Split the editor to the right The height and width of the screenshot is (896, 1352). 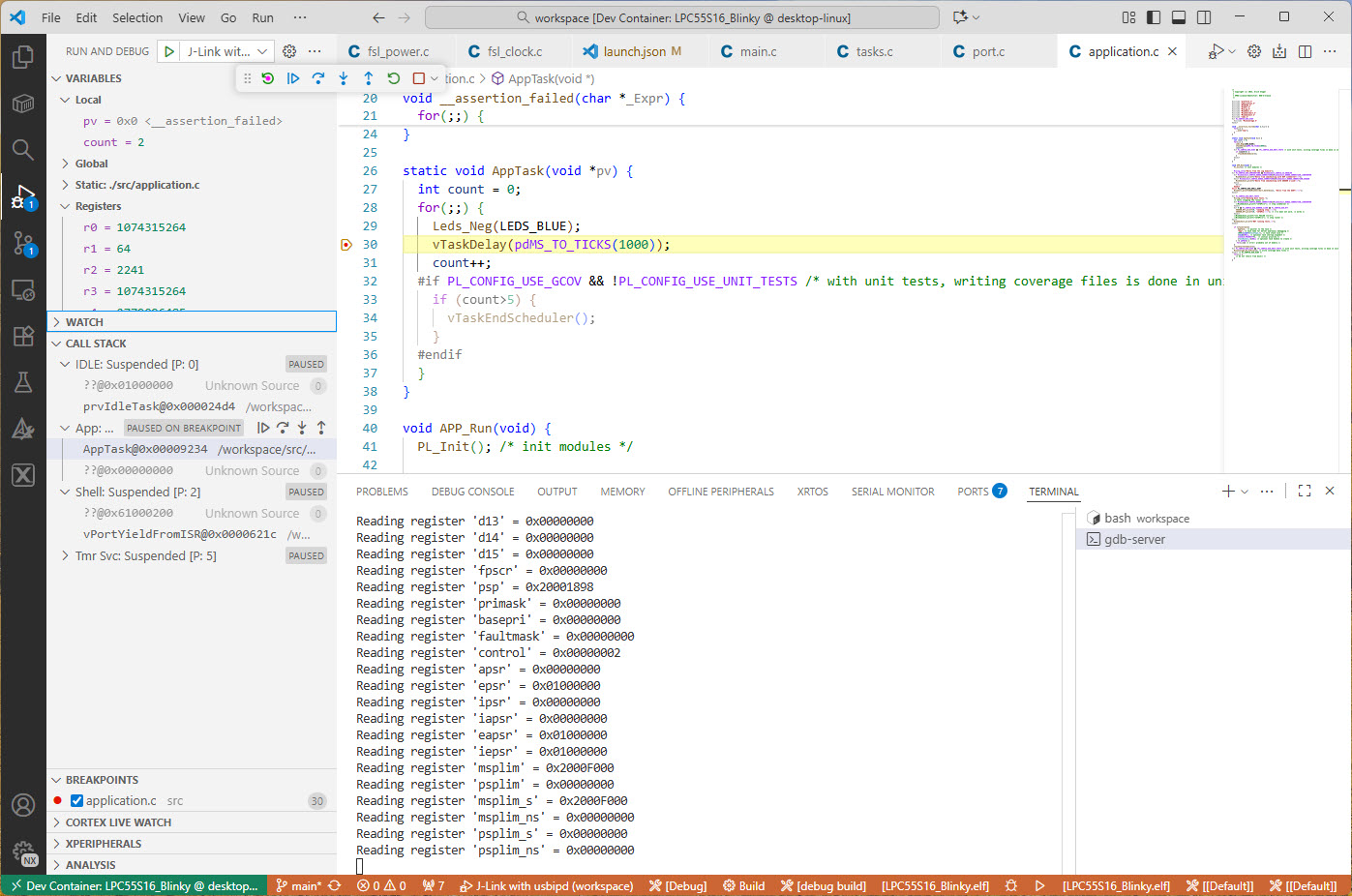(1305, 51)
